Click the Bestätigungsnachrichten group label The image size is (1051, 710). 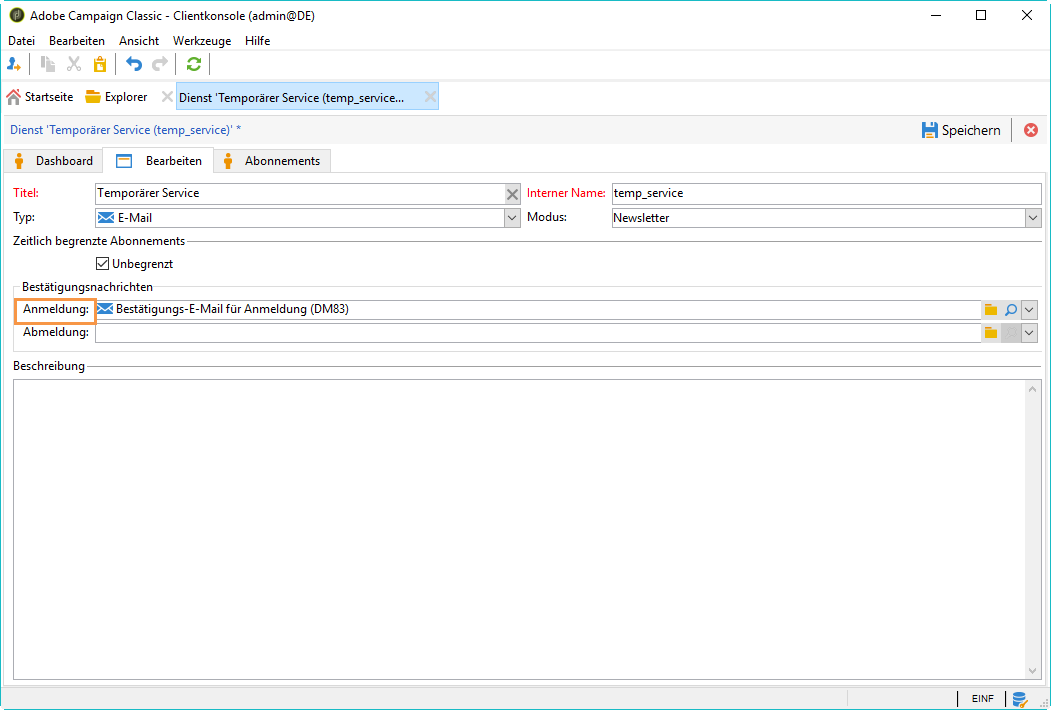(x=88, y=287)
